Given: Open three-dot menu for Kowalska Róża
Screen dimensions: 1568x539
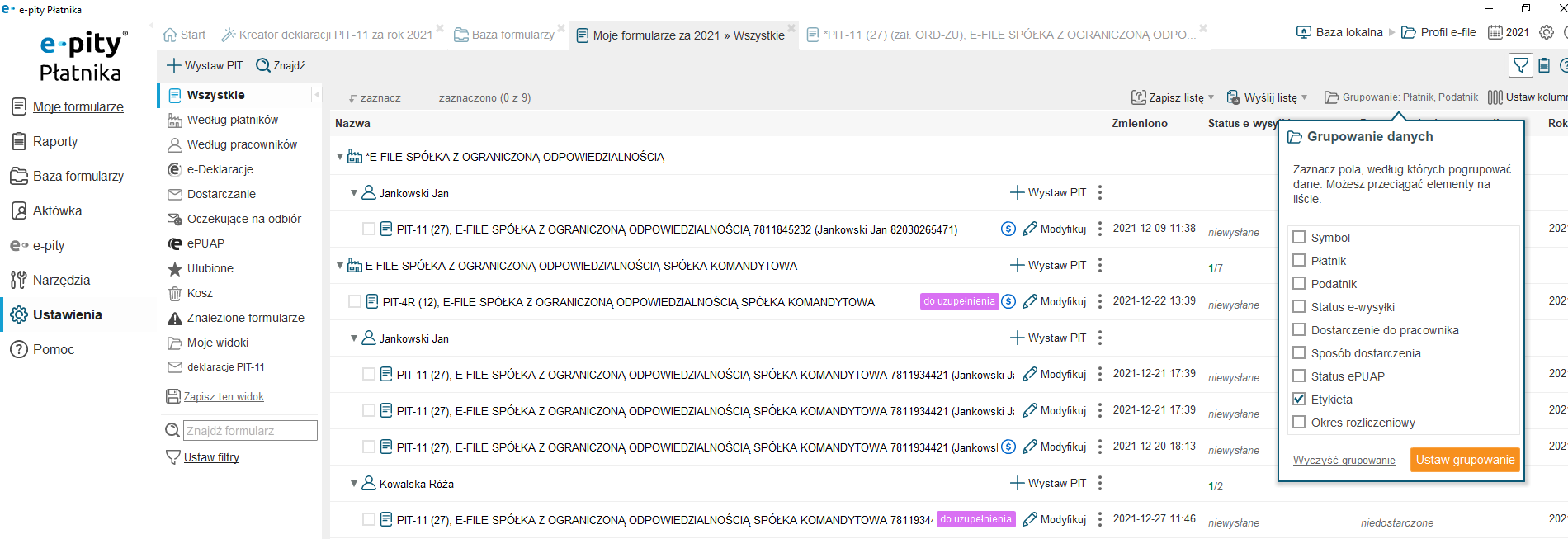Looking at the screenshot, I should point(1100,484).
